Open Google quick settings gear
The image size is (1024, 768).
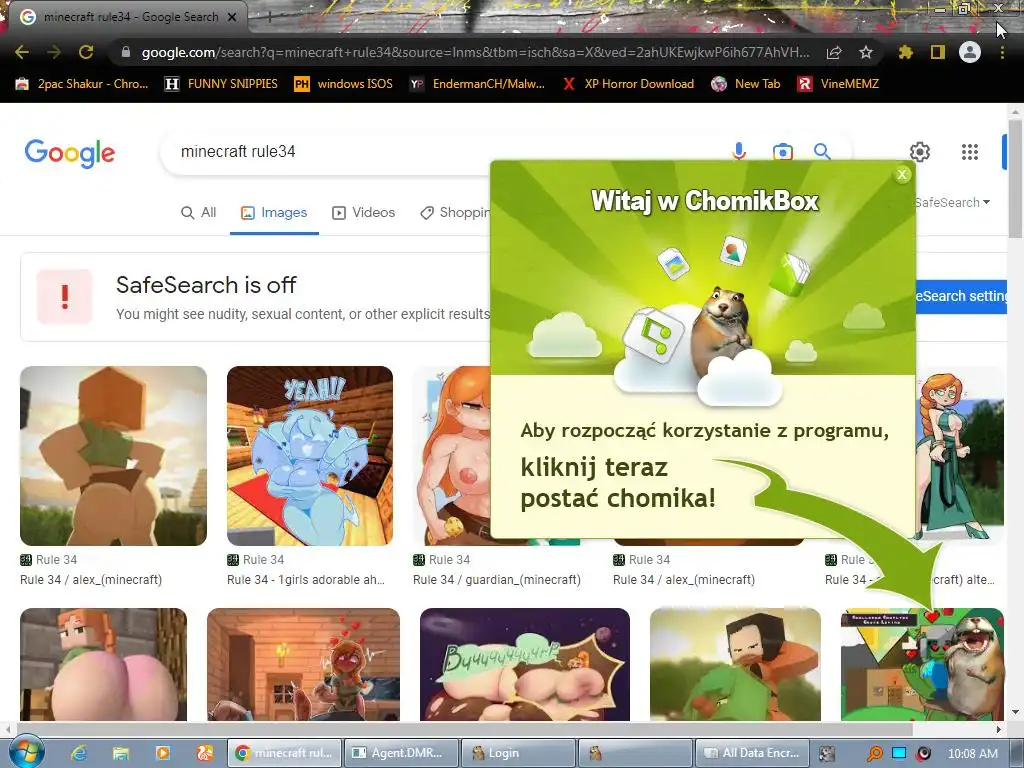click(x=920, y=152)
